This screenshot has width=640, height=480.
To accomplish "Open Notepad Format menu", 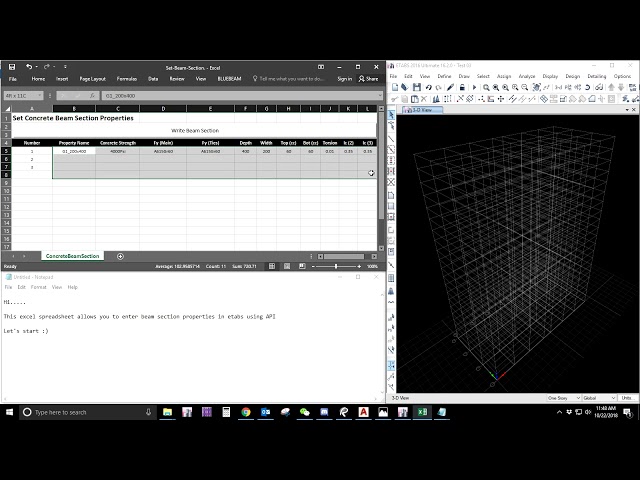I will (39, 287).
